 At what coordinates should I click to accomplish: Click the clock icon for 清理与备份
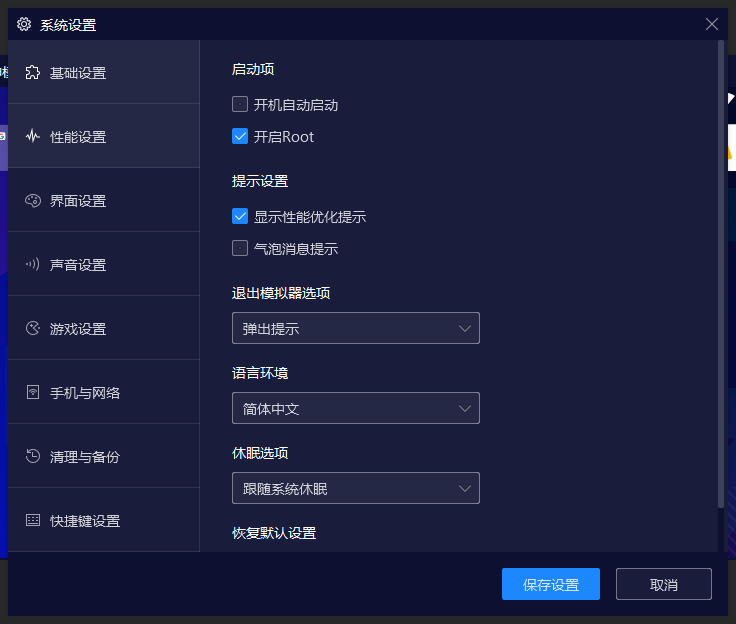pyautogui.click(x=33, y=456)
